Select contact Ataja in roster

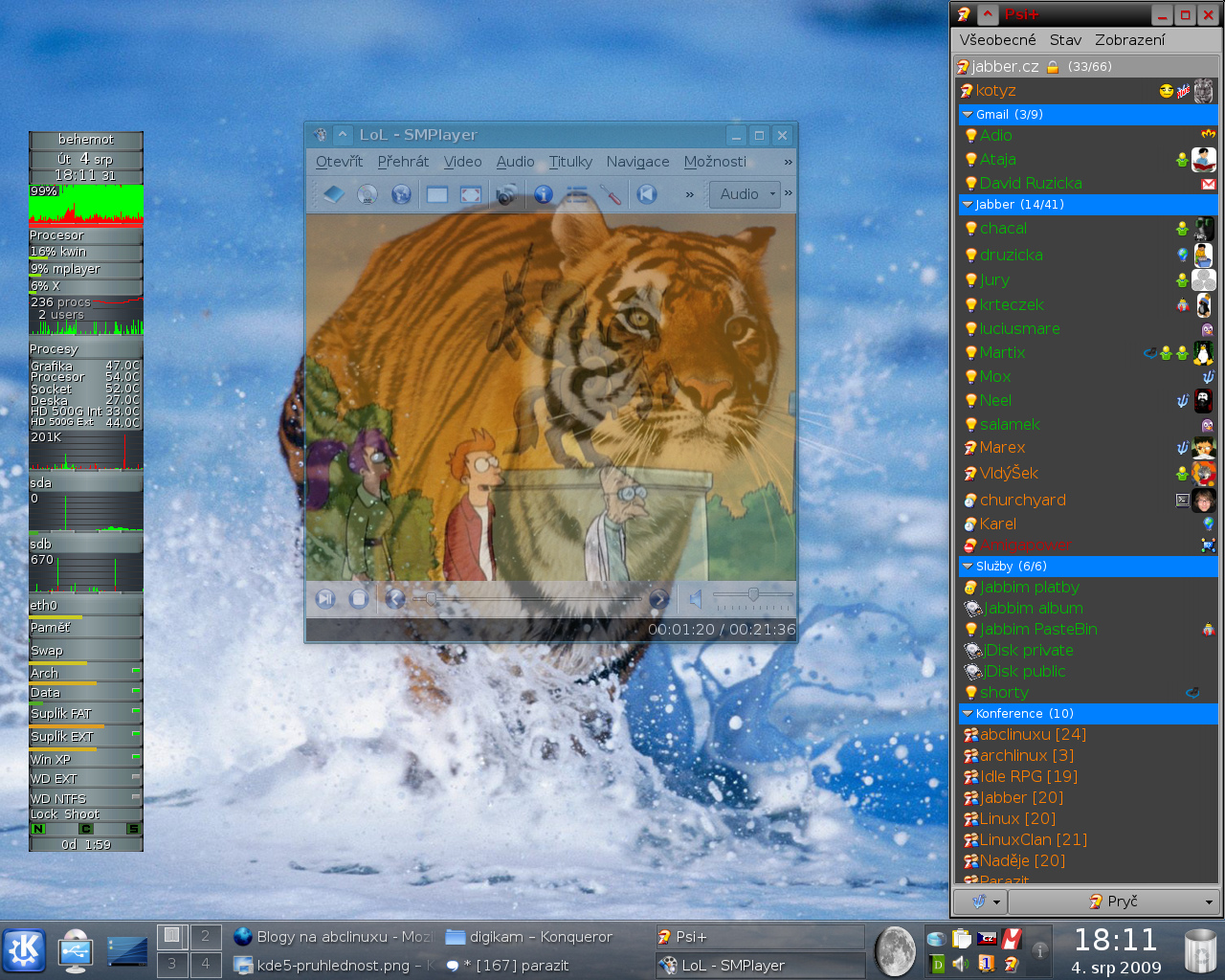coord(1088,160)
